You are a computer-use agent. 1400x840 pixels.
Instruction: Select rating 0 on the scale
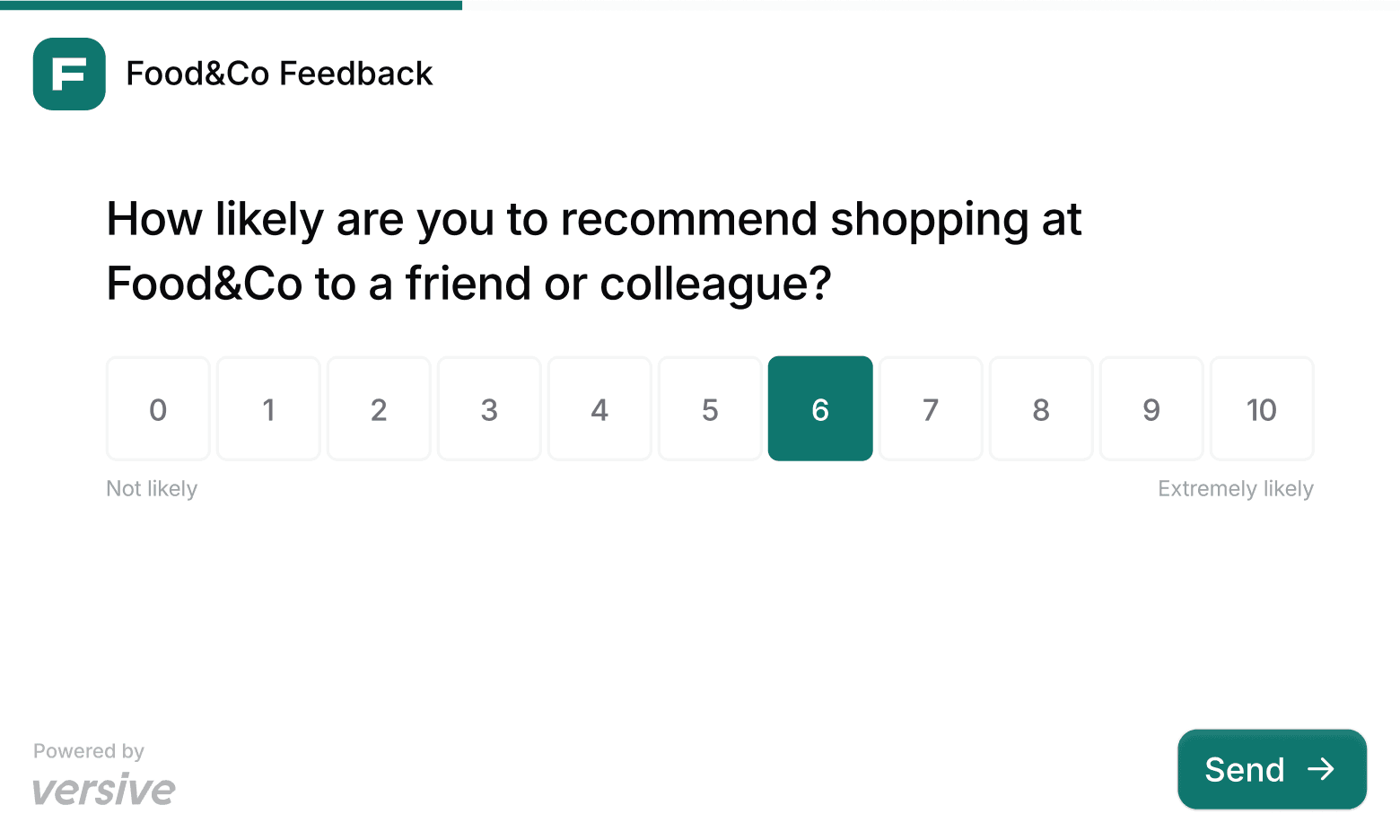158,409
